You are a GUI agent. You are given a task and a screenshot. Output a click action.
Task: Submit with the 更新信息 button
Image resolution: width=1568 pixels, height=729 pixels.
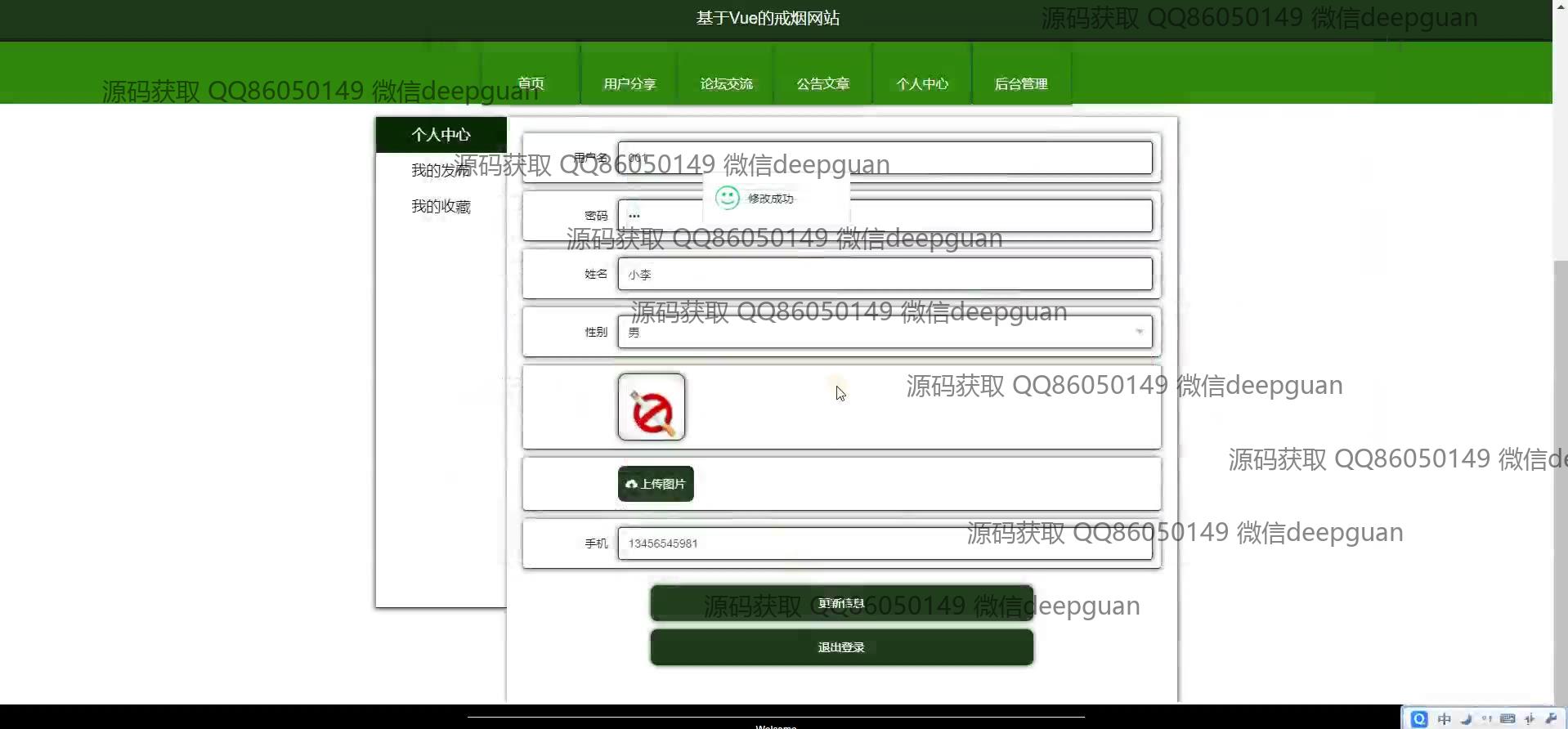click(x=842, y=603)
